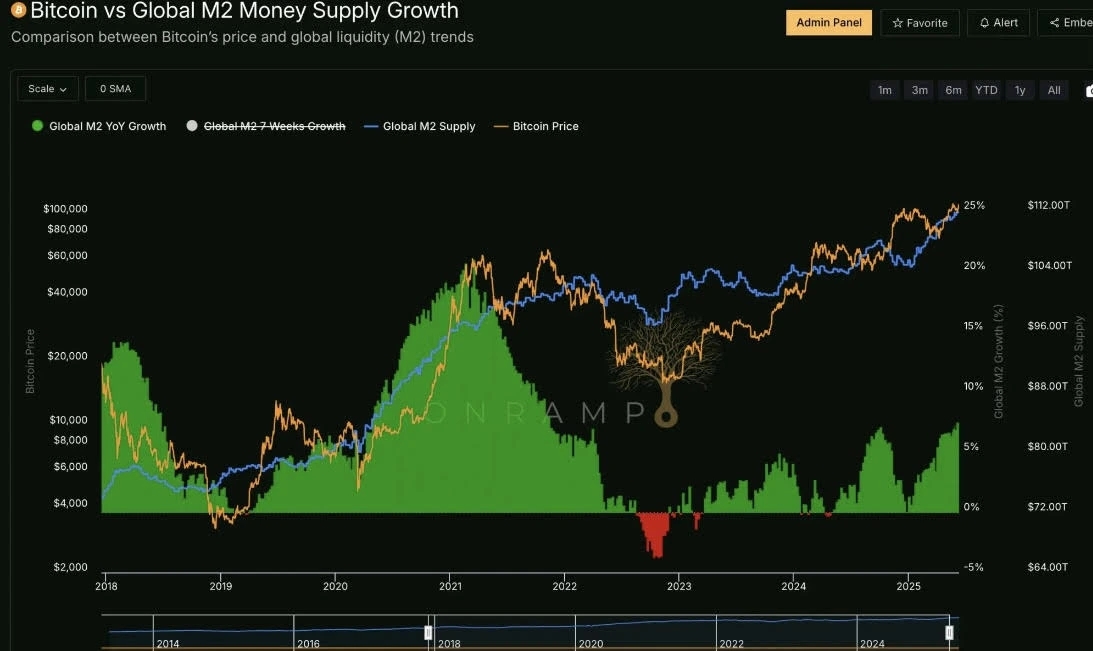Screen dimensions: 1093x651
Task: Click the 0 SMA selector
Action: point(115,89)
